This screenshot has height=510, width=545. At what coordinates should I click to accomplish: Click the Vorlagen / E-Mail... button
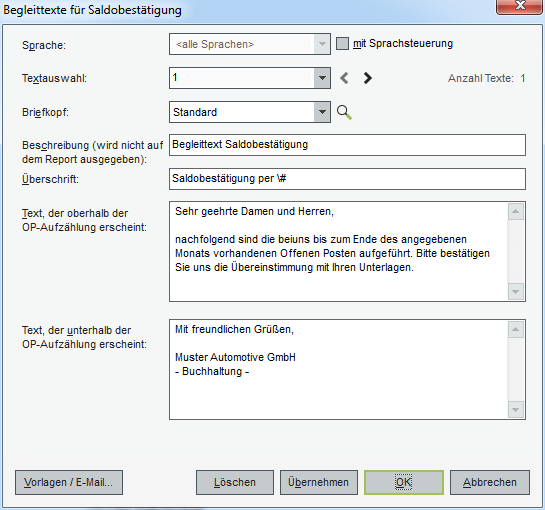pos(69,482)
